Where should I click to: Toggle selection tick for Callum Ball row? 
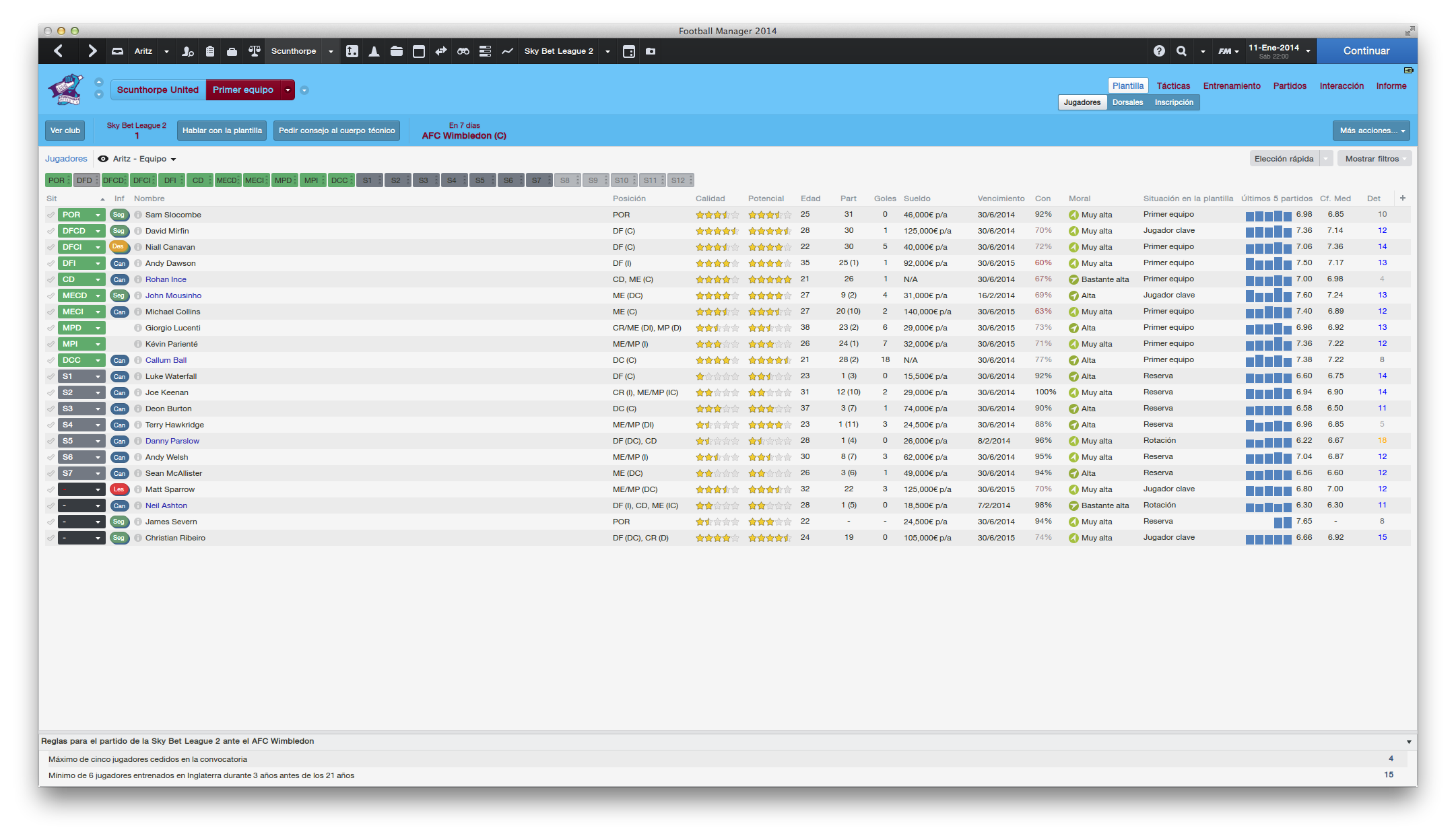tap(51, 360)
